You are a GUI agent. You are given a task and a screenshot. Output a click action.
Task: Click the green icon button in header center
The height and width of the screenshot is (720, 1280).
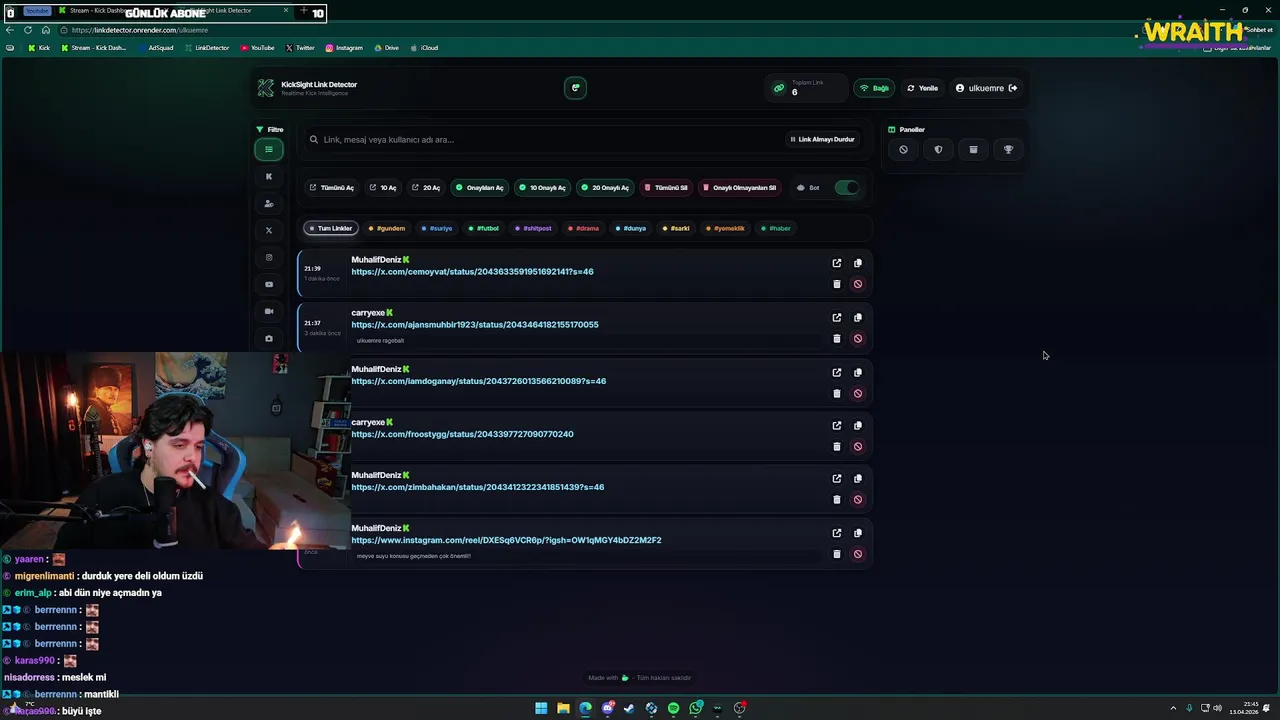575,88
